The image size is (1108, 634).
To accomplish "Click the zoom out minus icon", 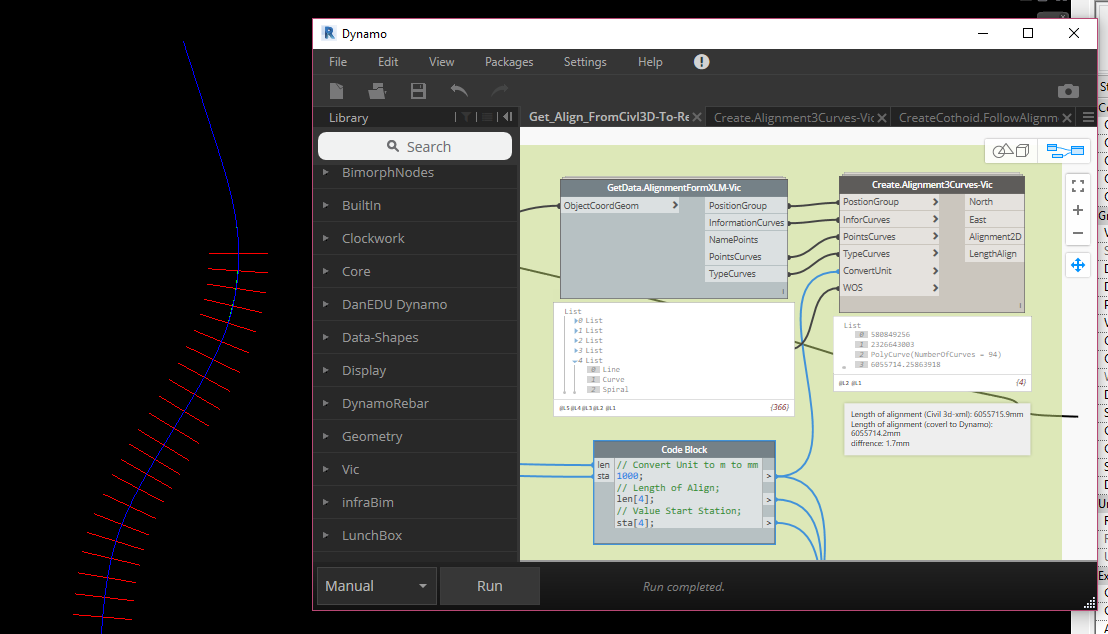I will click(x=1078, y=233).
